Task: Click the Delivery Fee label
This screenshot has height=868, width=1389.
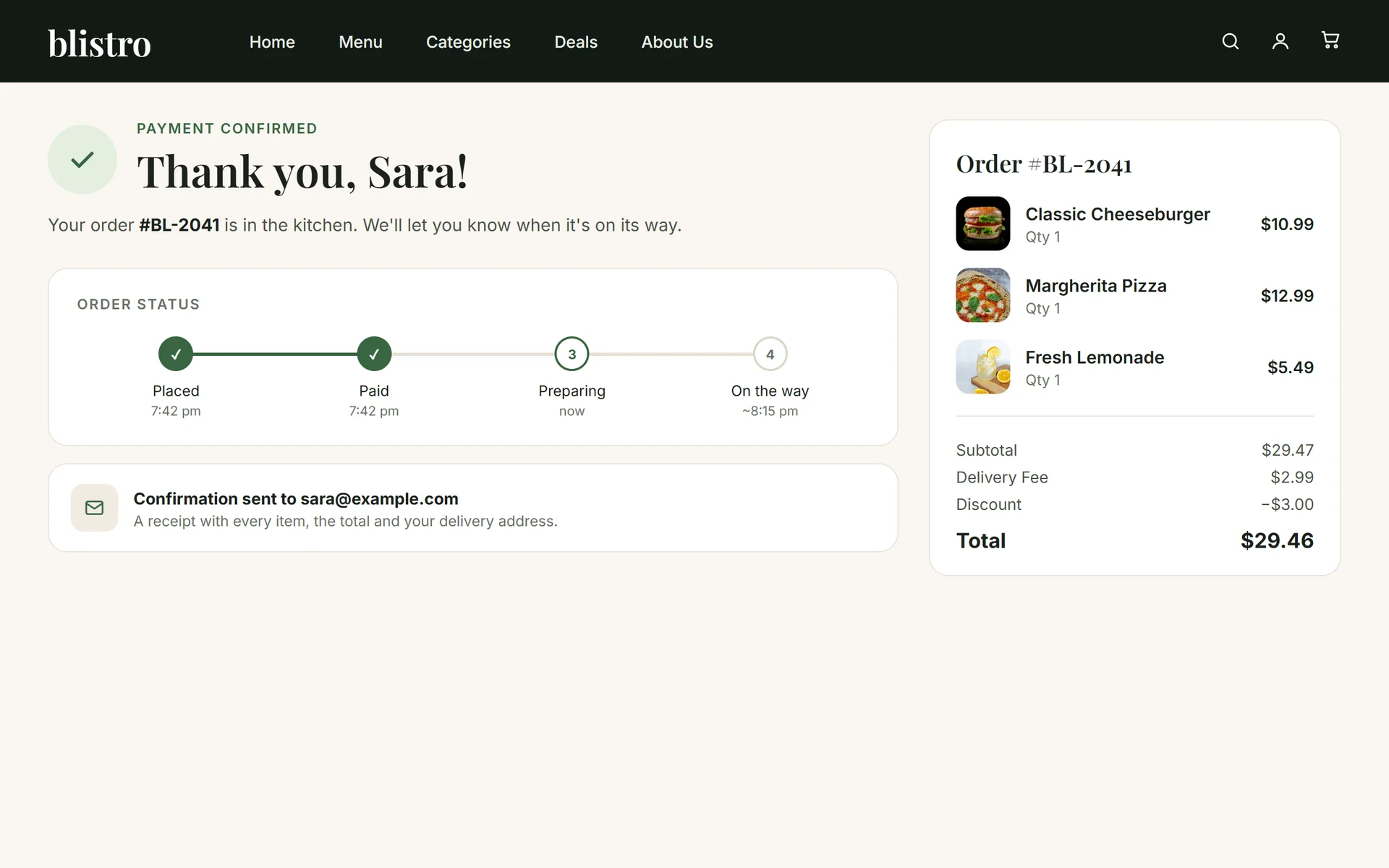Action: point(1002,477)
